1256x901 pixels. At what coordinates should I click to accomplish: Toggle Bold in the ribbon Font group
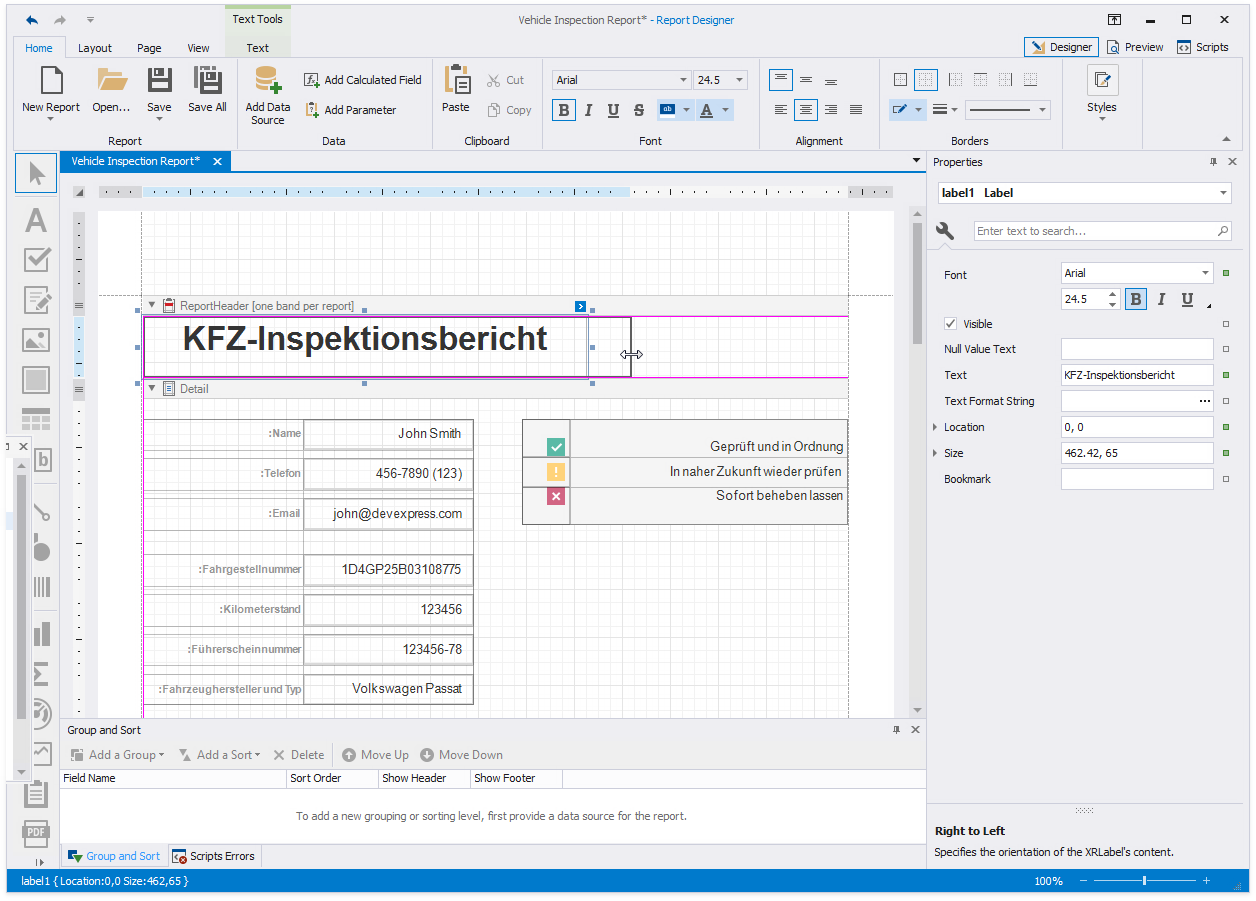(x=564, y=110)
